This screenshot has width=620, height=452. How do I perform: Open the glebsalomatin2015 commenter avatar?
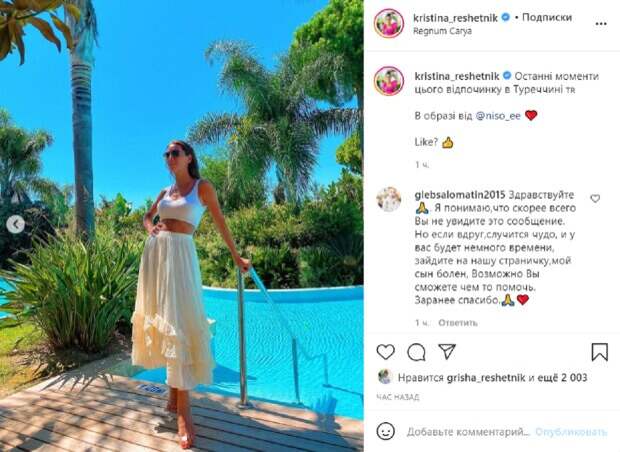[x=389, y=199]
